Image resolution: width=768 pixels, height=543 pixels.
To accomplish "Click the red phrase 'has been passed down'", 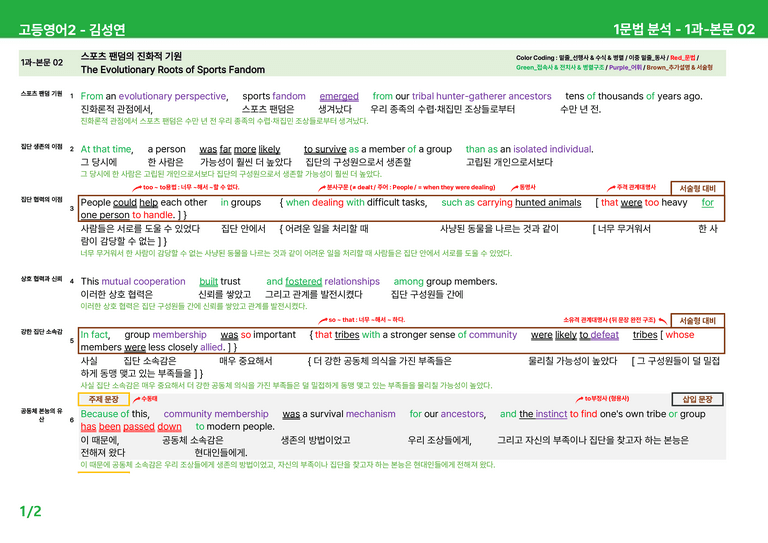I will tap(131, 427).
